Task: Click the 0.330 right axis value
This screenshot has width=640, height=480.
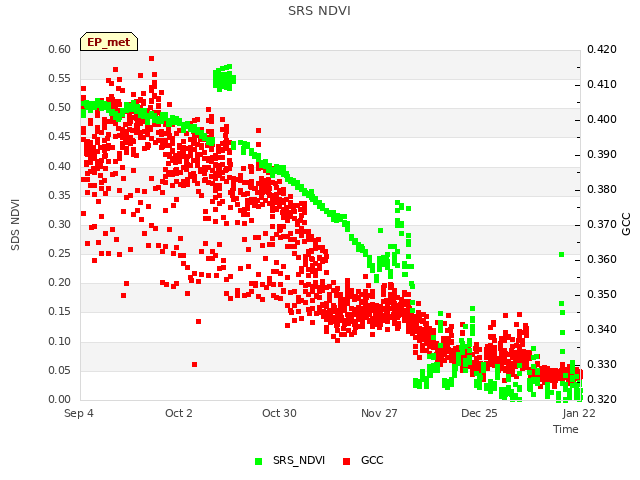Action: coord(602,364)
